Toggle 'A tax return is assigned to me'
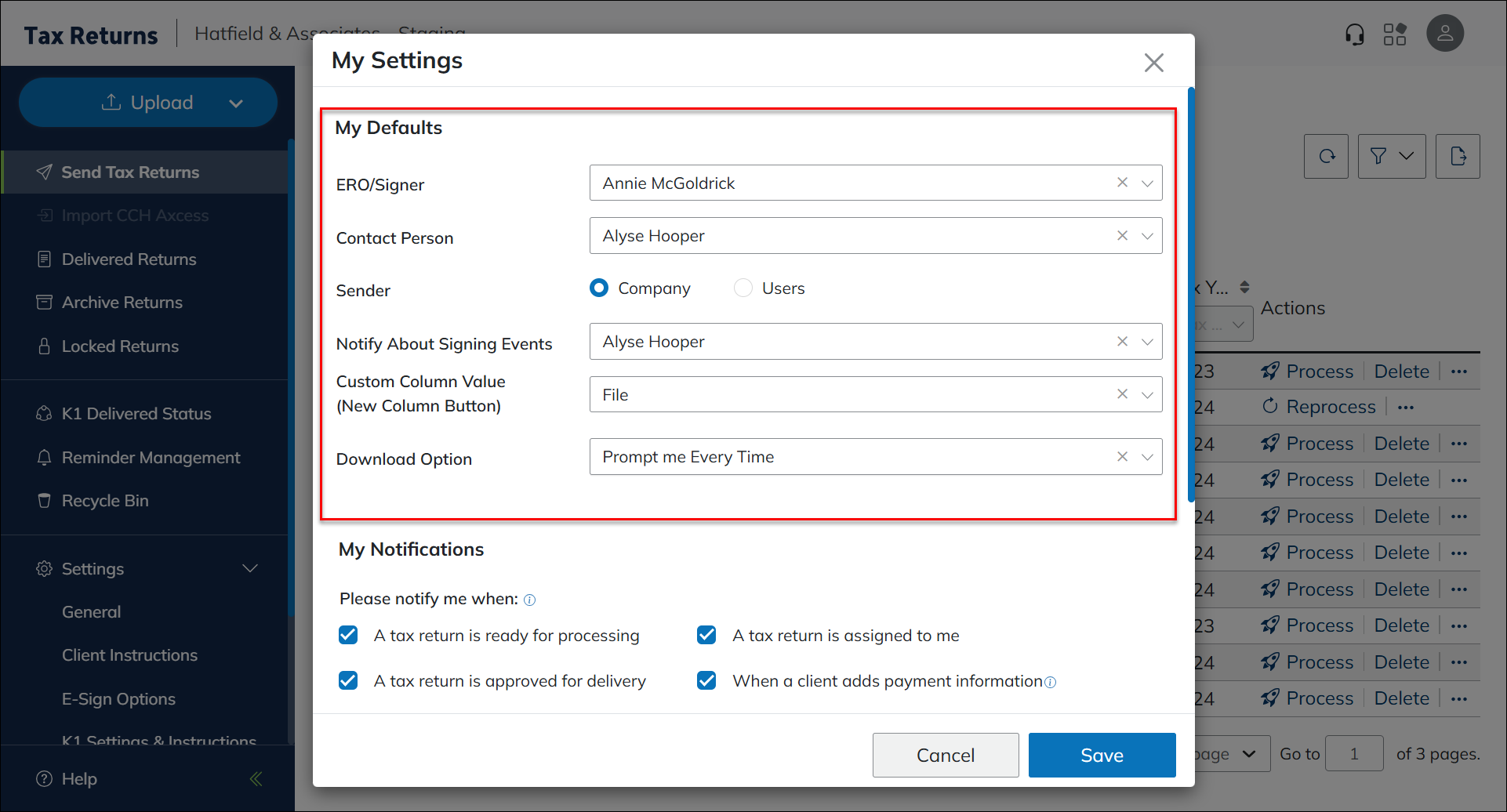 pyautogui.click(x=706, y=635)
